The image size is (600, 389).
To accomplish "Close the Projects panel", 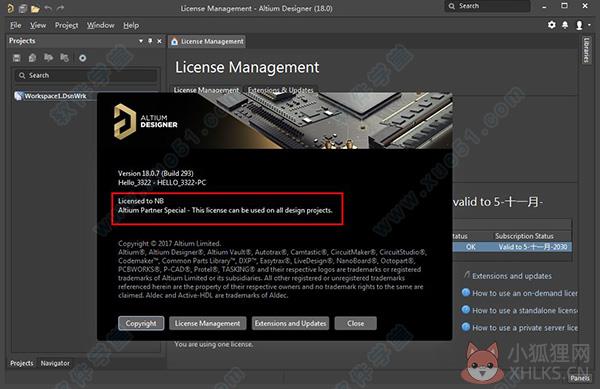I will tap(159, 41).
